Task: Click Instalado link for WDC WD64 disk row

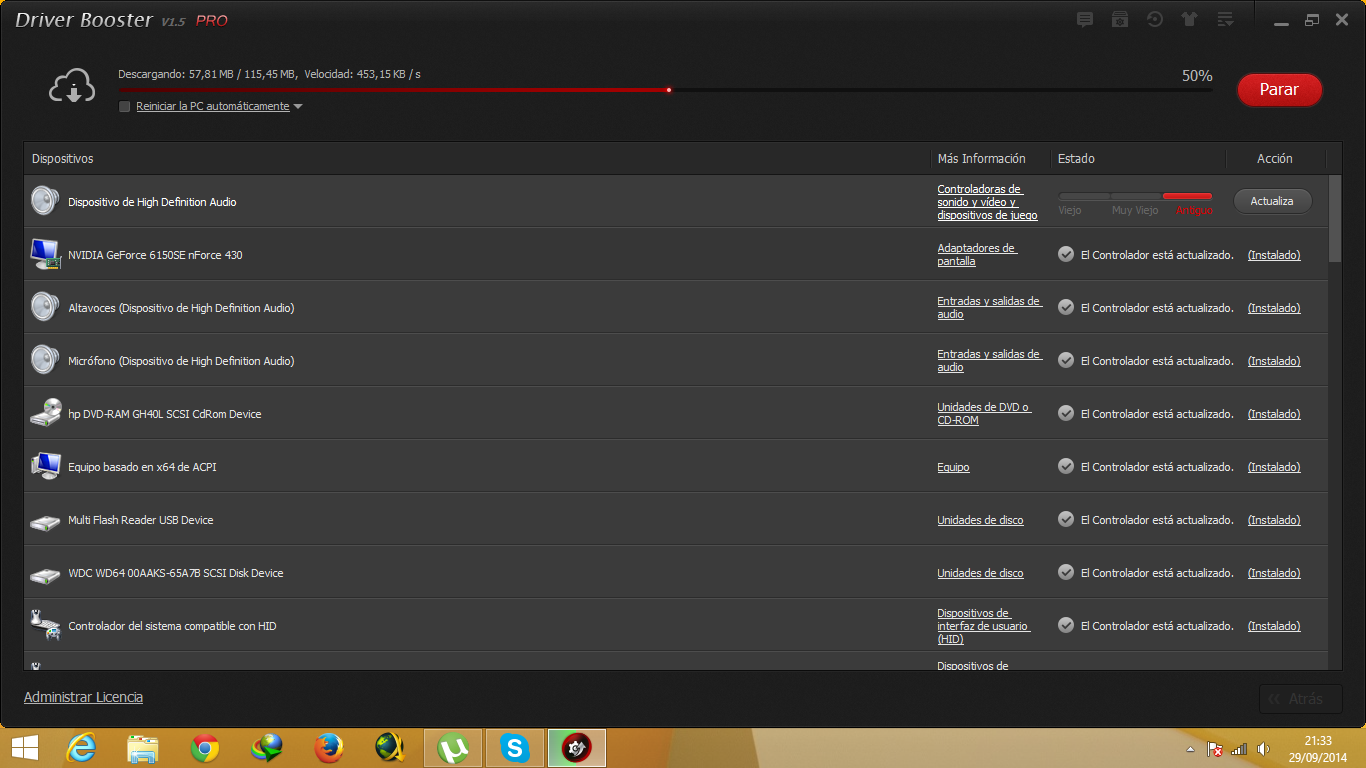Action: point(1274,573)
